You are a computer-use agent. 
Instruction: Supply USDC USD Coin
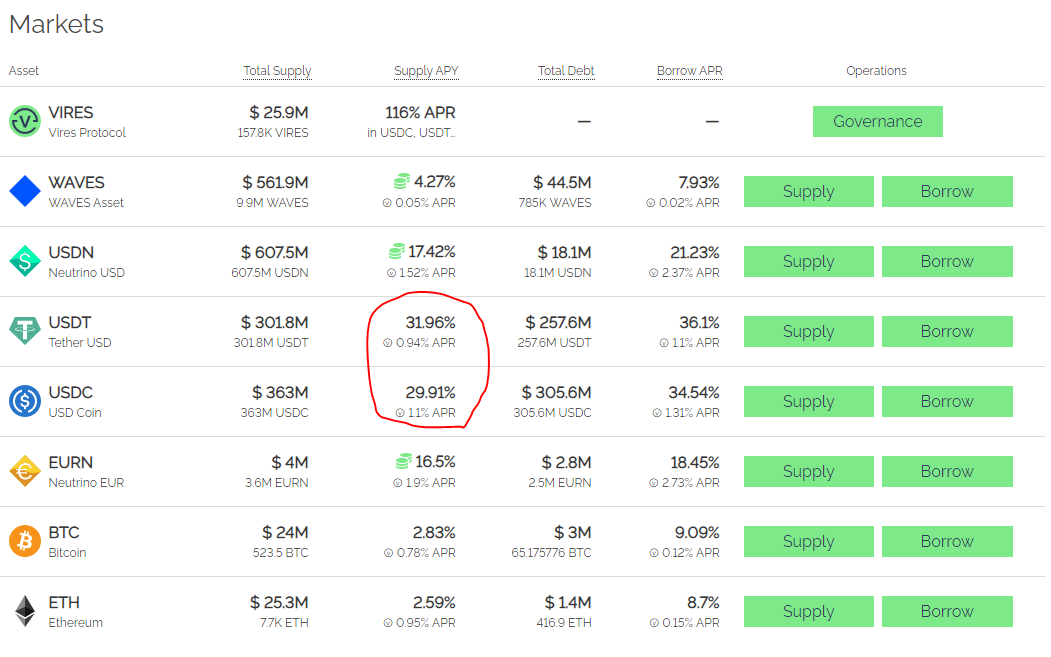808,402
